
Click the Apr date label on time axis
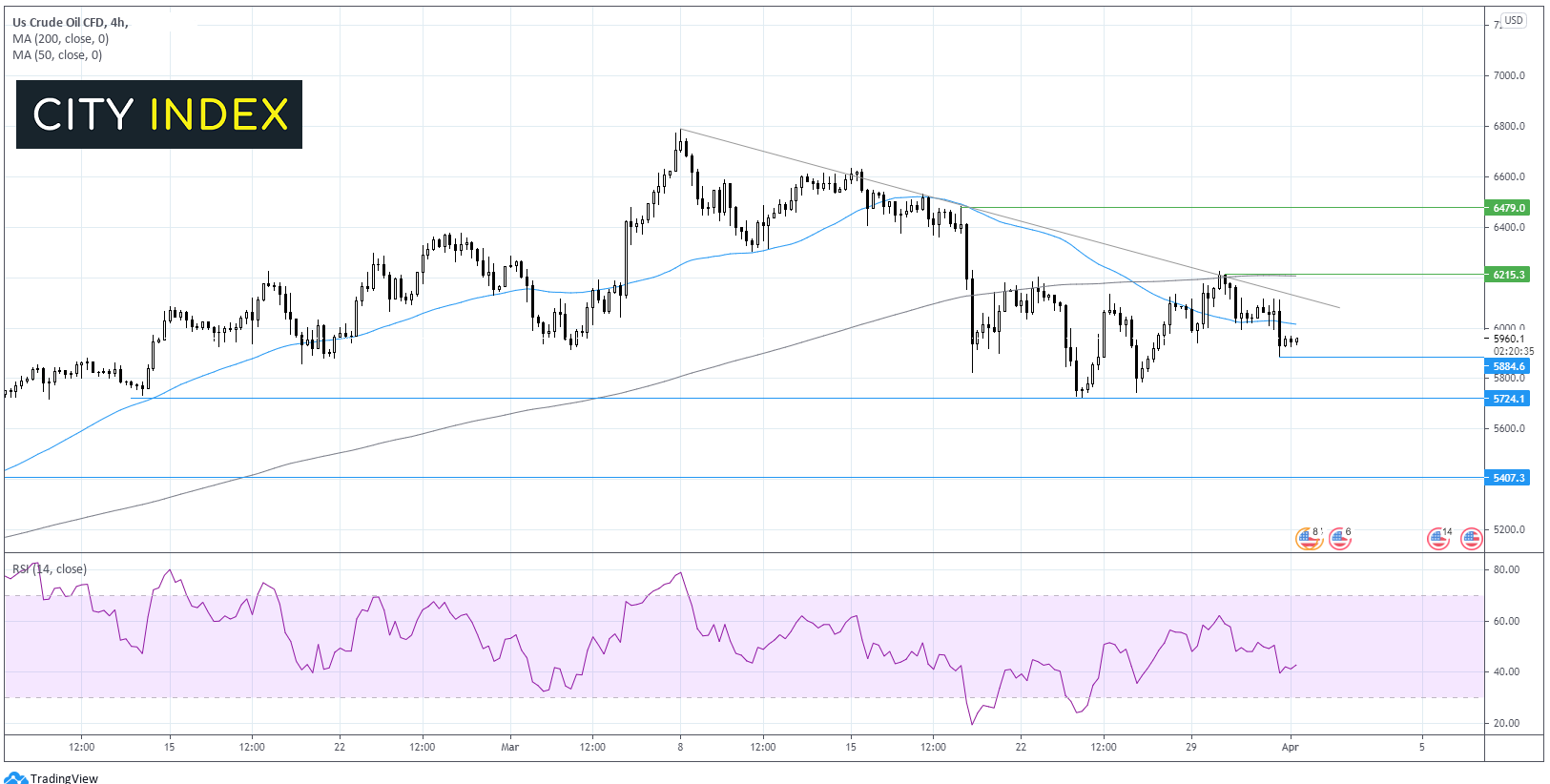[1290, 747]
